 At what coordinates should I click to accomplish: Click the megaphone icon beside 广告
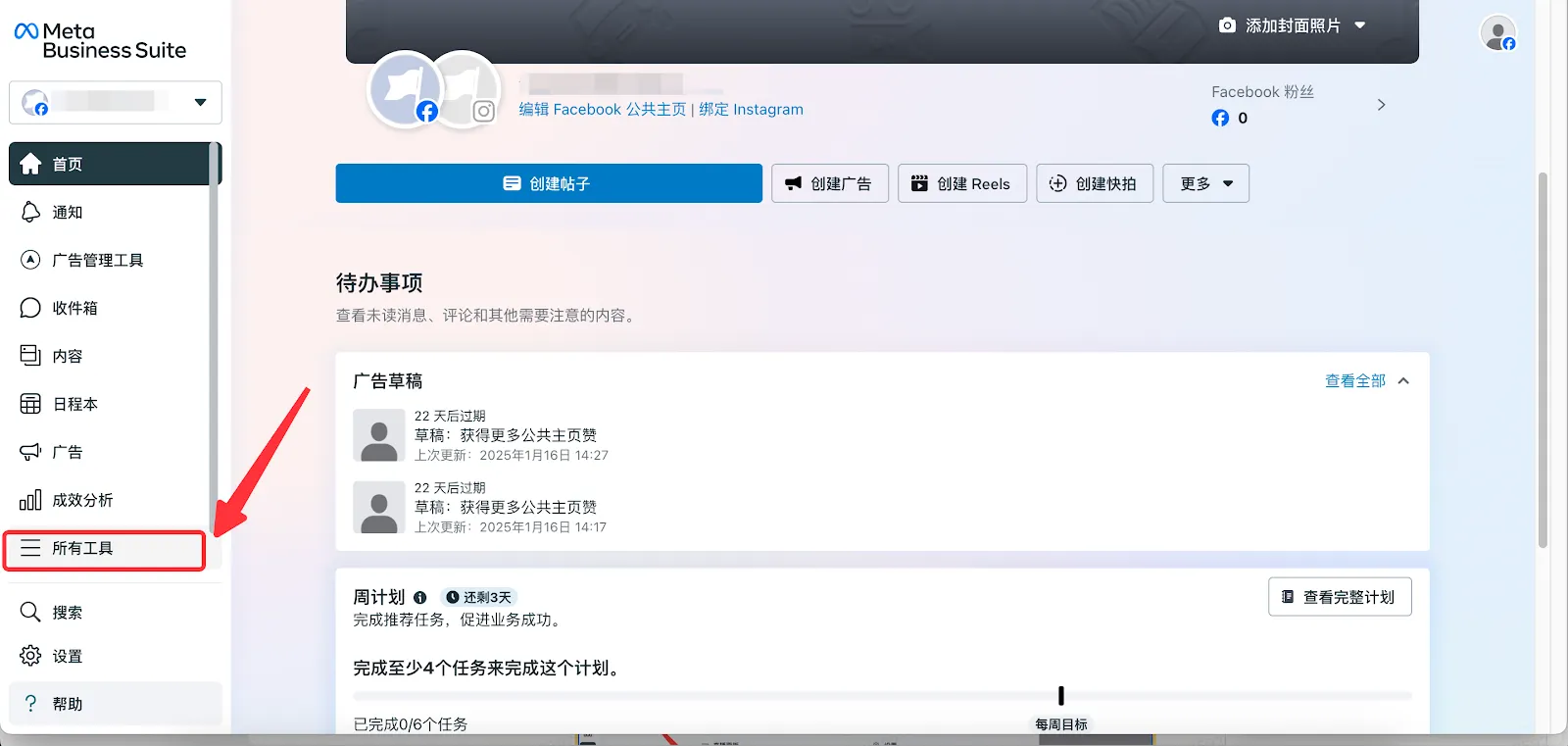pyautogui.click(x=30, y=452)
